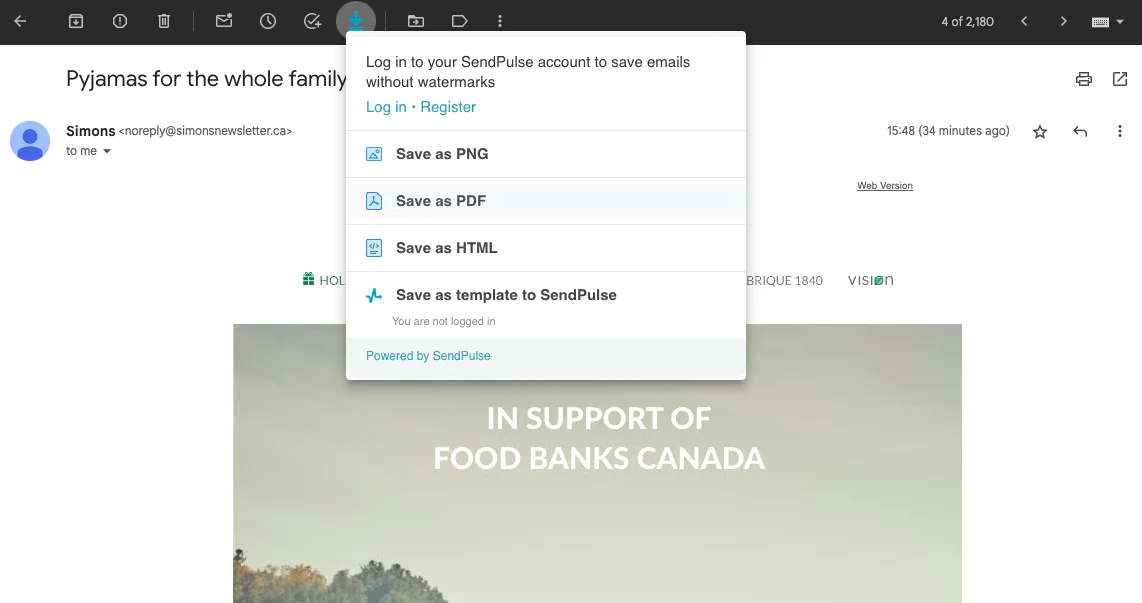The image size is (1142, 603).
Task: Reply to the Simons newsletter
Action: point(1080,130)
